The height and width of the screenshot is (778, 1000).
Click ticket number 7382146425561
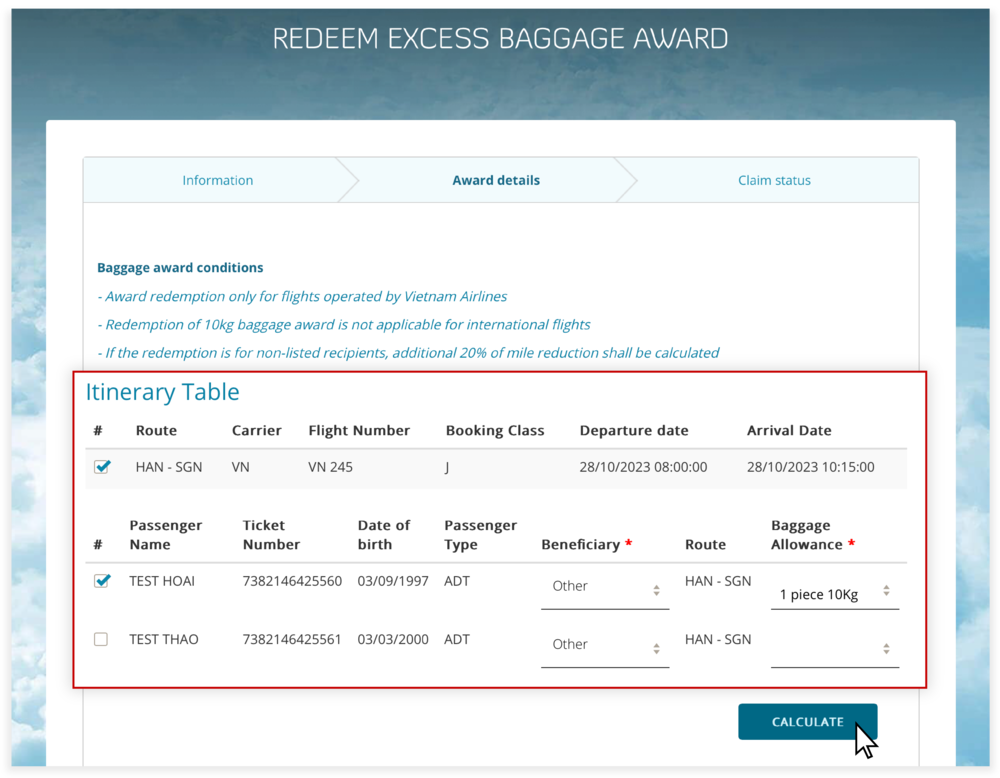tap(292, 640)
